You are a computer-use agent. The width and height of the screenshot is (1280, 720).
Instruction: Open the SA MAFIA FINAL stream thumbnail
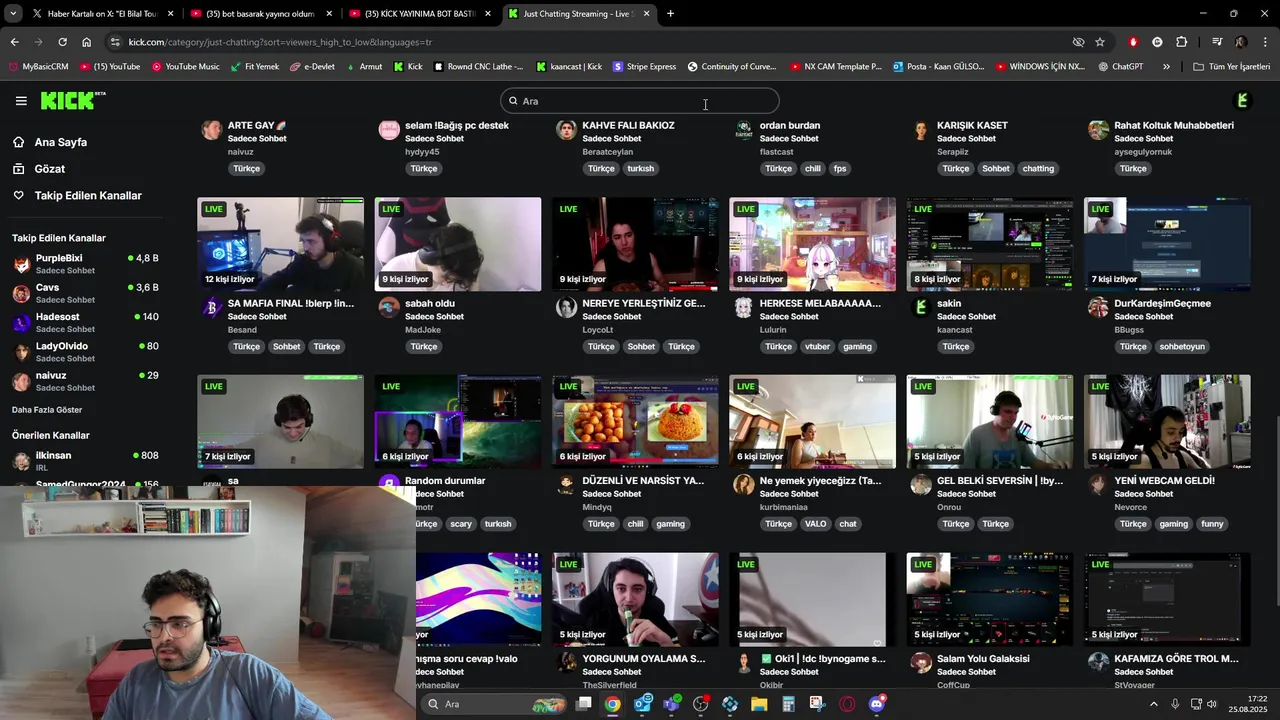280,244
